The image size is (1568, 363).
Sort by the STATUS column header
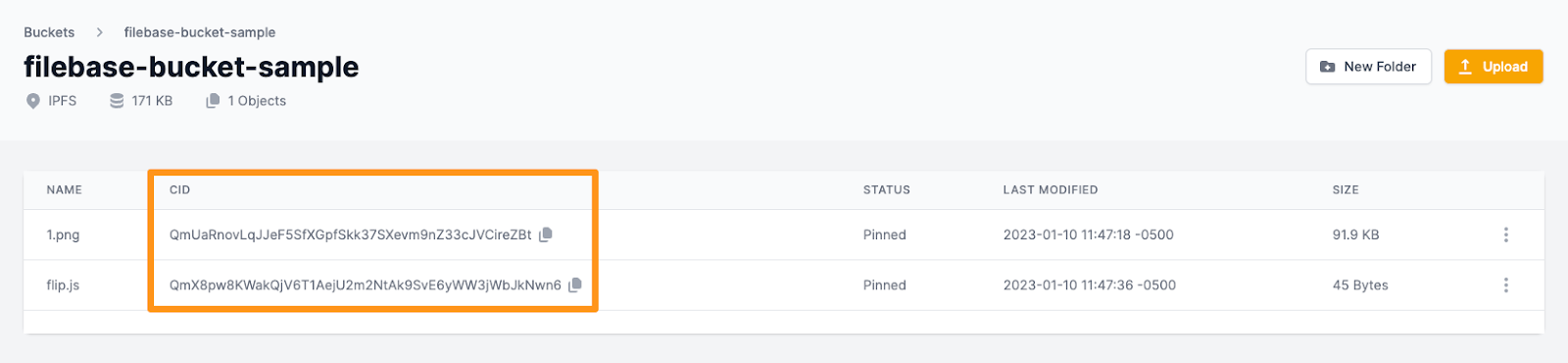pos(887,189)
